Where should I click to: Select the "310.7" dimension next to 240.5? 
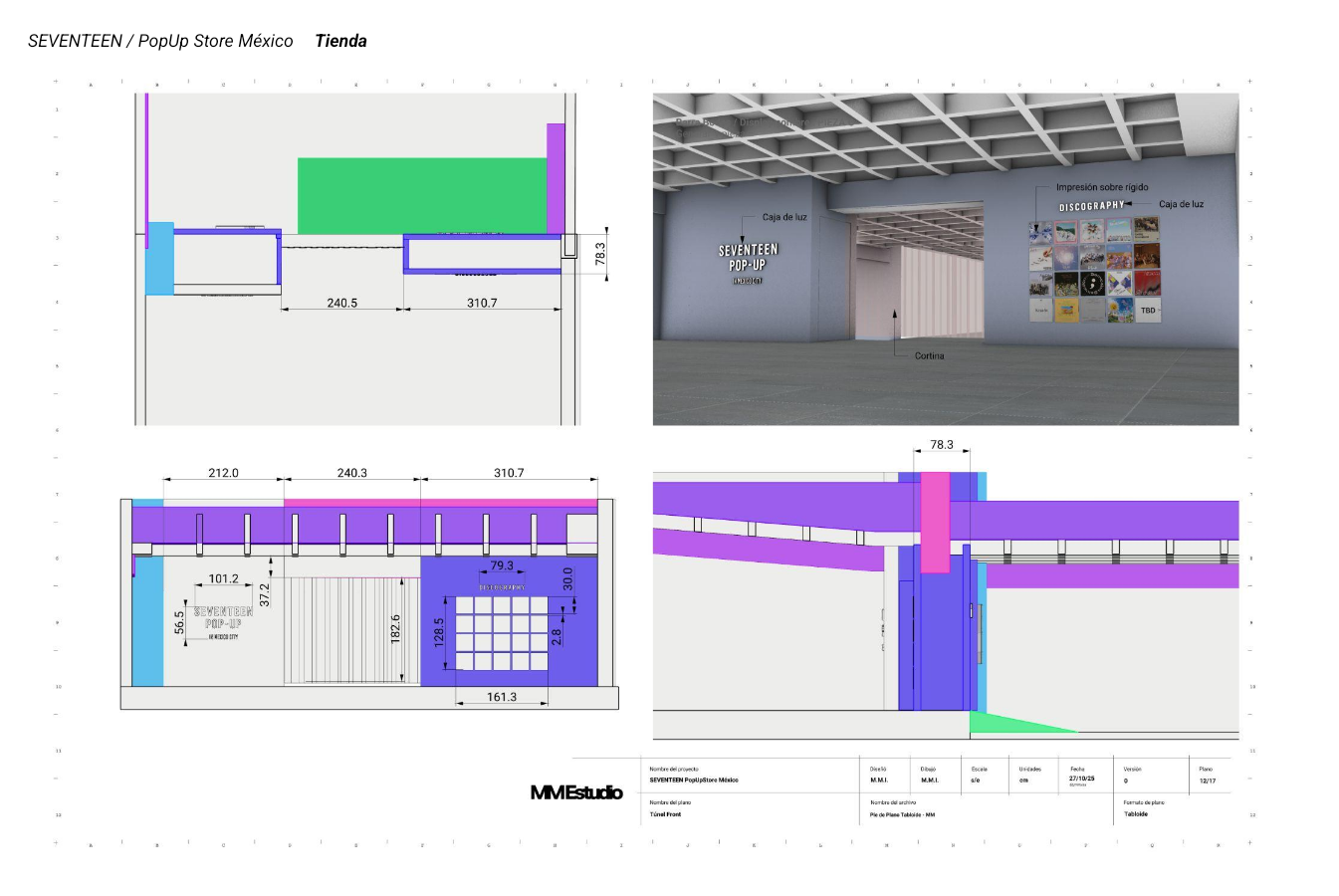482,303
